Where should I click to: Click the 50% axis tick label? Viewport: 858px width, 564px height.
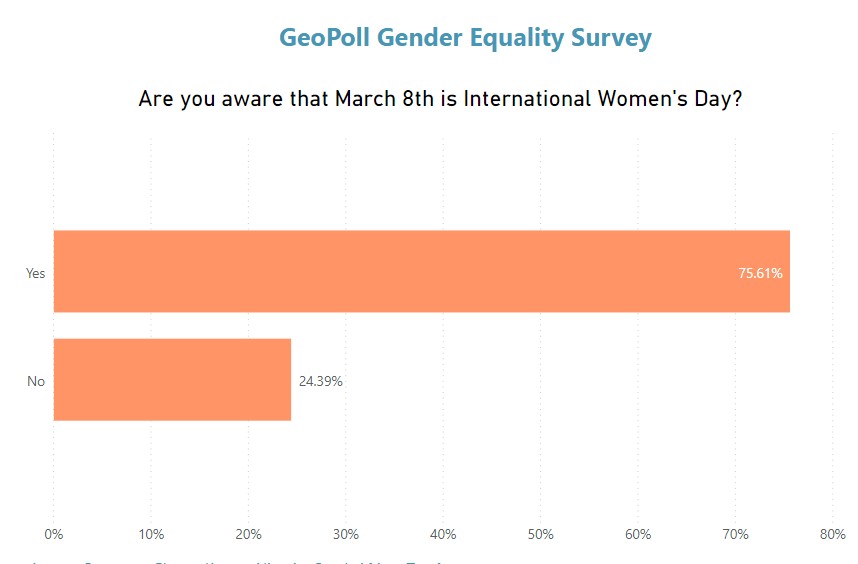pyautogui.click(x=541, y=535)
